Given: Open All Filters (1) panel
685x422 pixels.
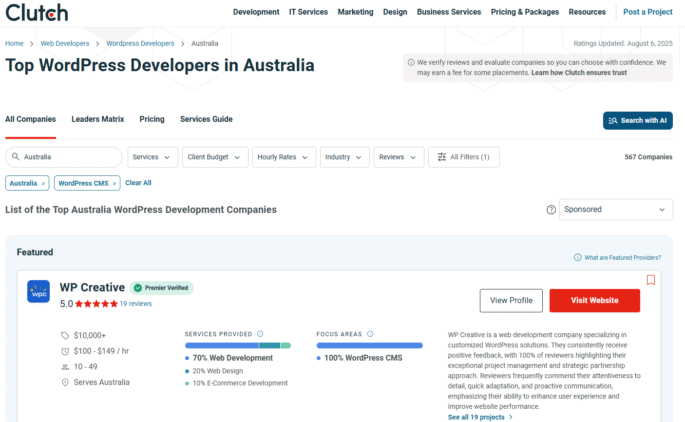Looking at the screenshot, I should tap(464, 157).
